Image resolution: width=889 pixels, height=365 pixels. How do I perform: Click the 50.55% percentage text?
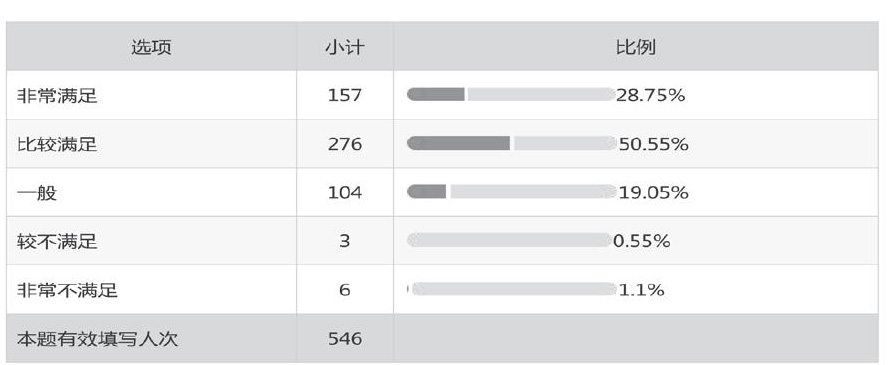[x=653, y=144]
